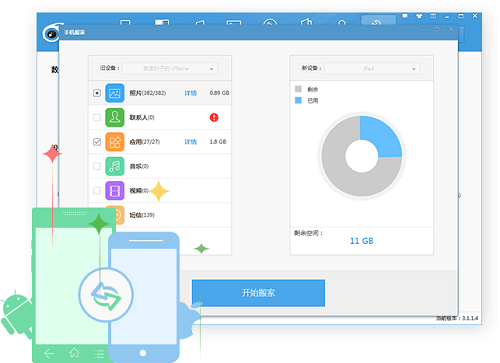Uncheck the apps (27/27) checkbox
This screenshot has height=363, width=500.
97,142
